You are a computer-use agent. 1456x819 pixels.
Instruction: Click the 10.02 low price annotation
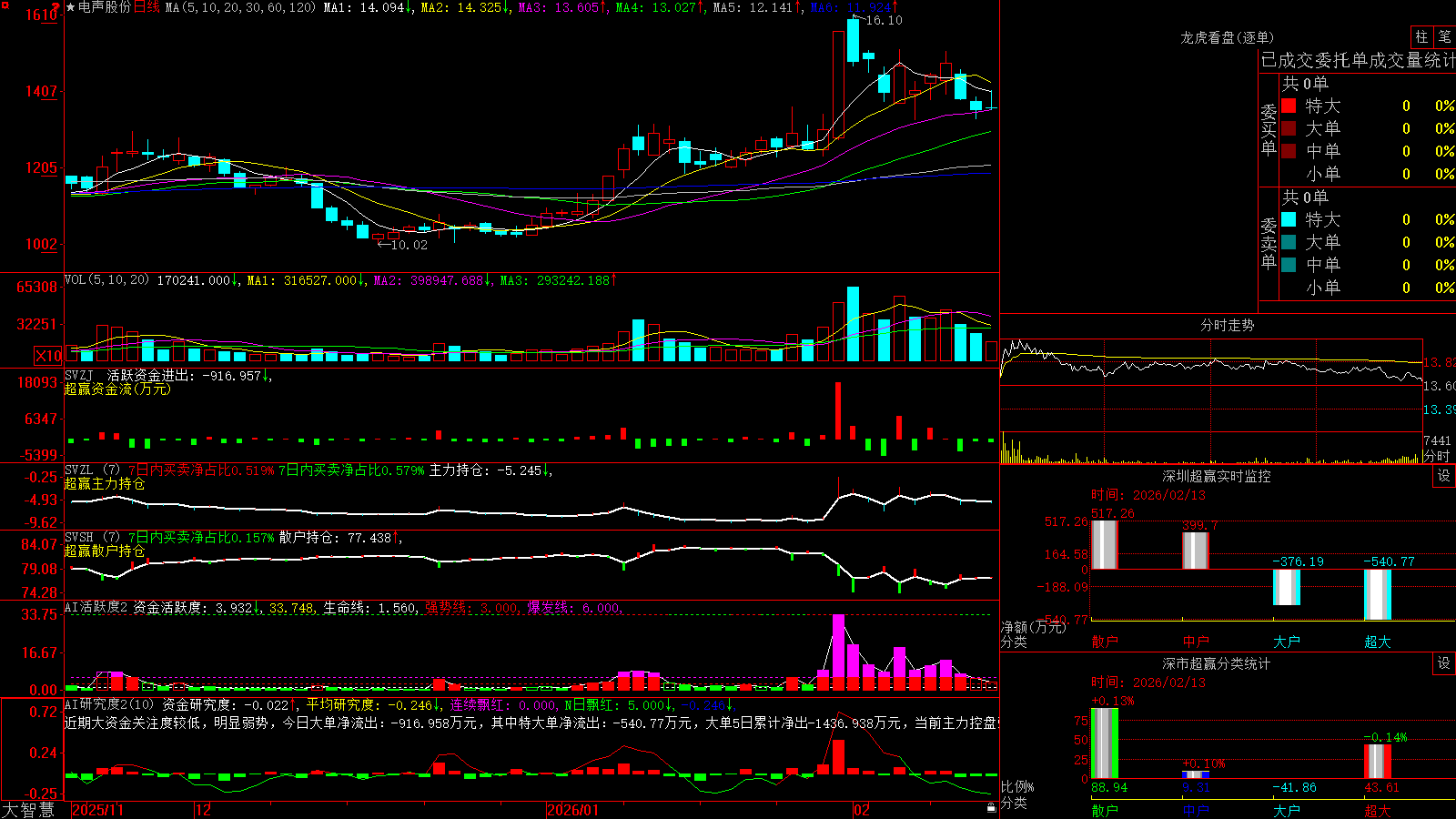409,245
